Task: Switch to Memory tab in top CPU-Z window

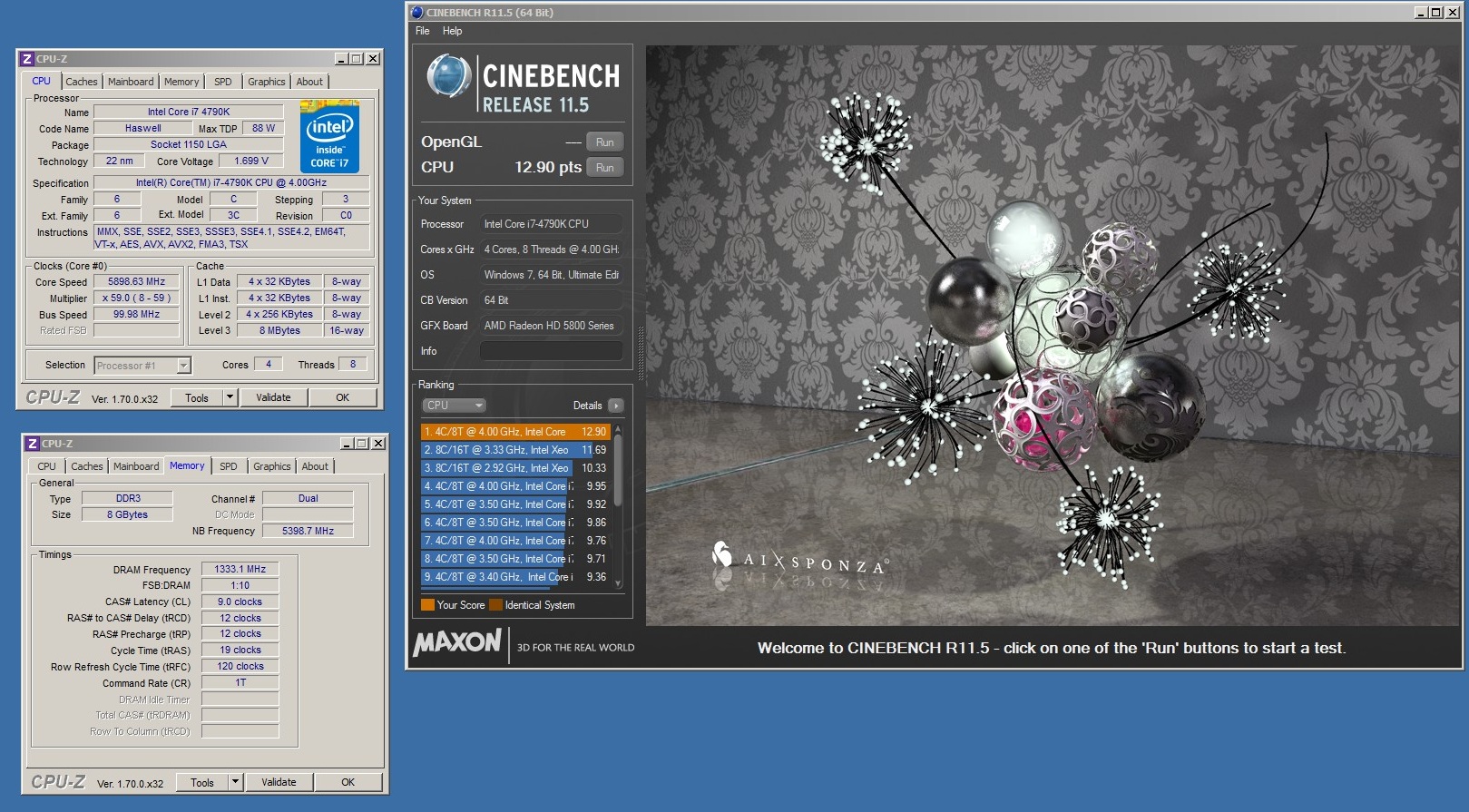Action: click(181, 82)
